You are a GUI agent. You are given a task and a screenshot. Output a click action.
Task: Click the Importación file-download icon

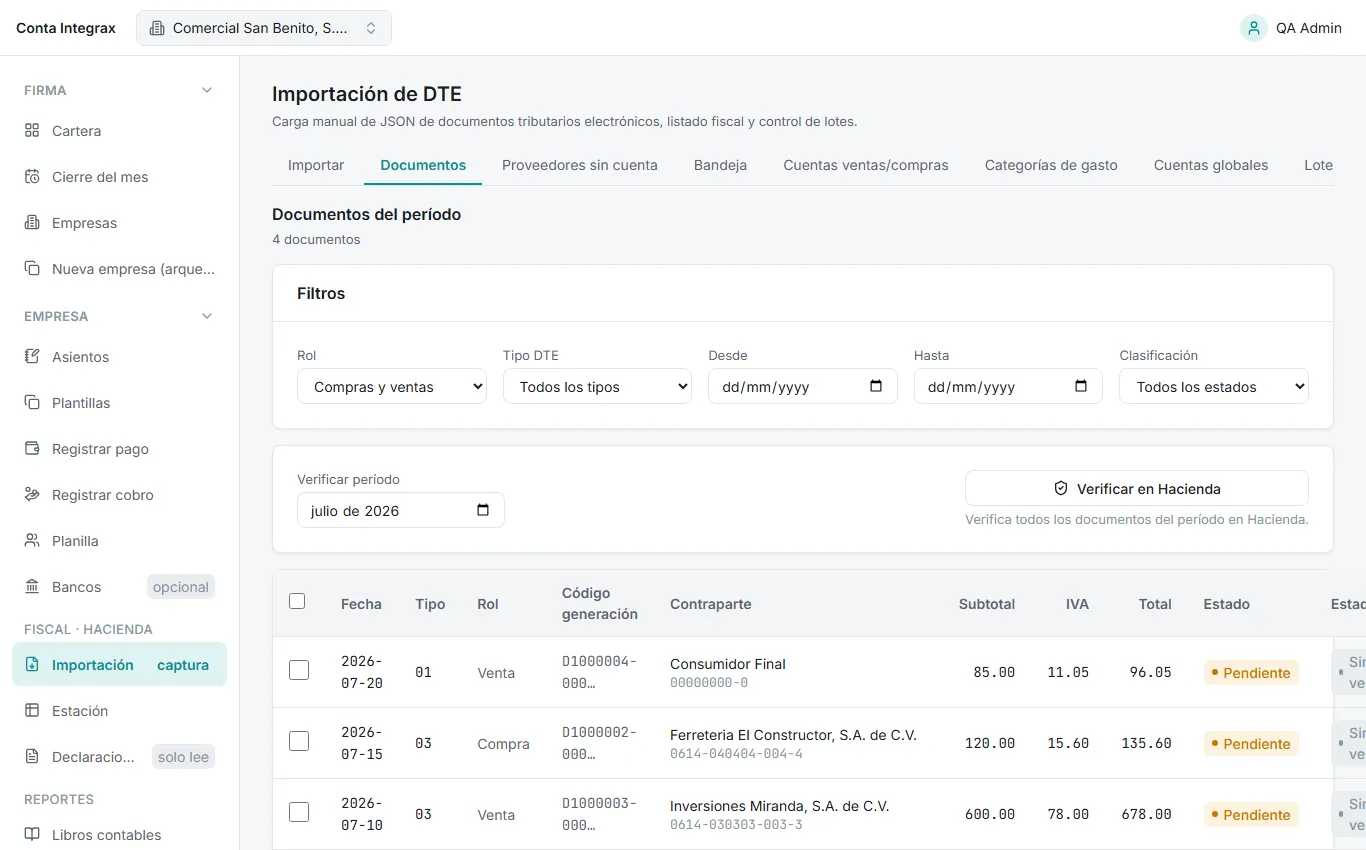coord(32,665)
